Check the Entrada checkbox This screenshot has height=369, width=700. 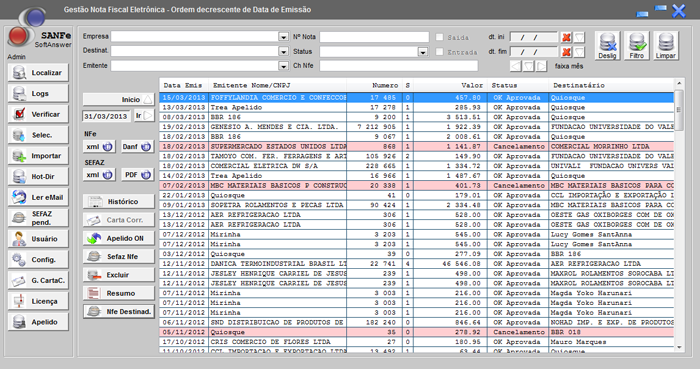point(439,52)
